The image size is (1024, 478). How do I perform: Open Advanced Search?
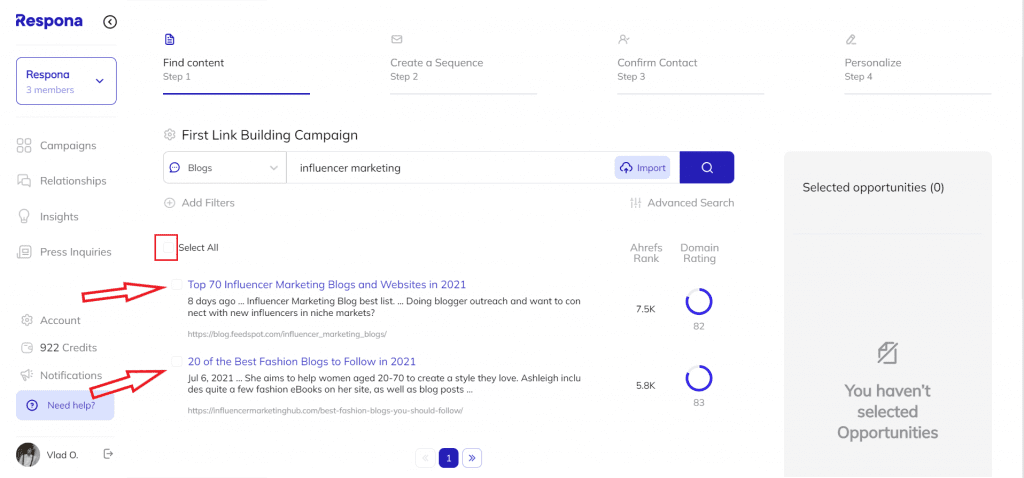pyautogui.click(x=682, y=203)
